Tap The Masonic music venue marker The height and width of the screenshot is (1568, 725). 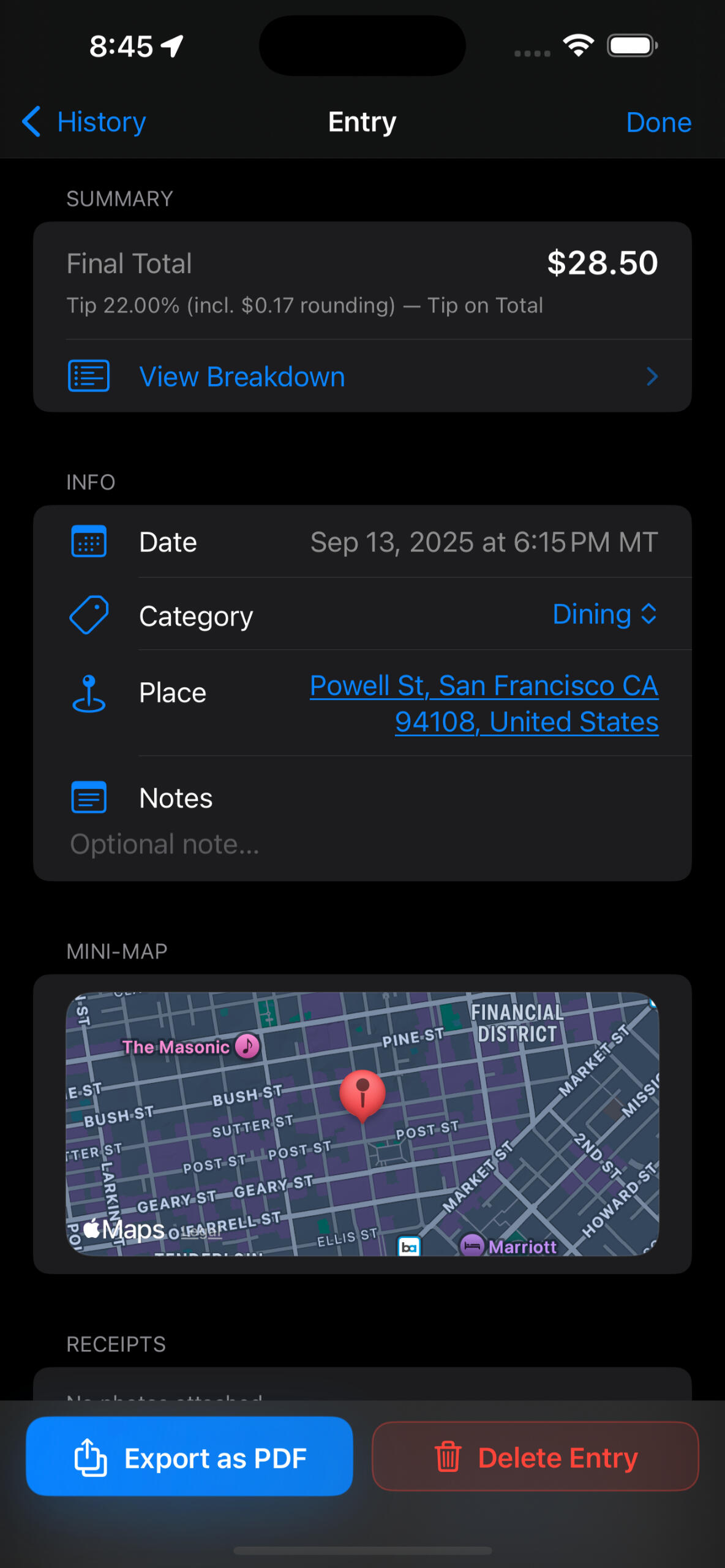tap(247, 1046)
